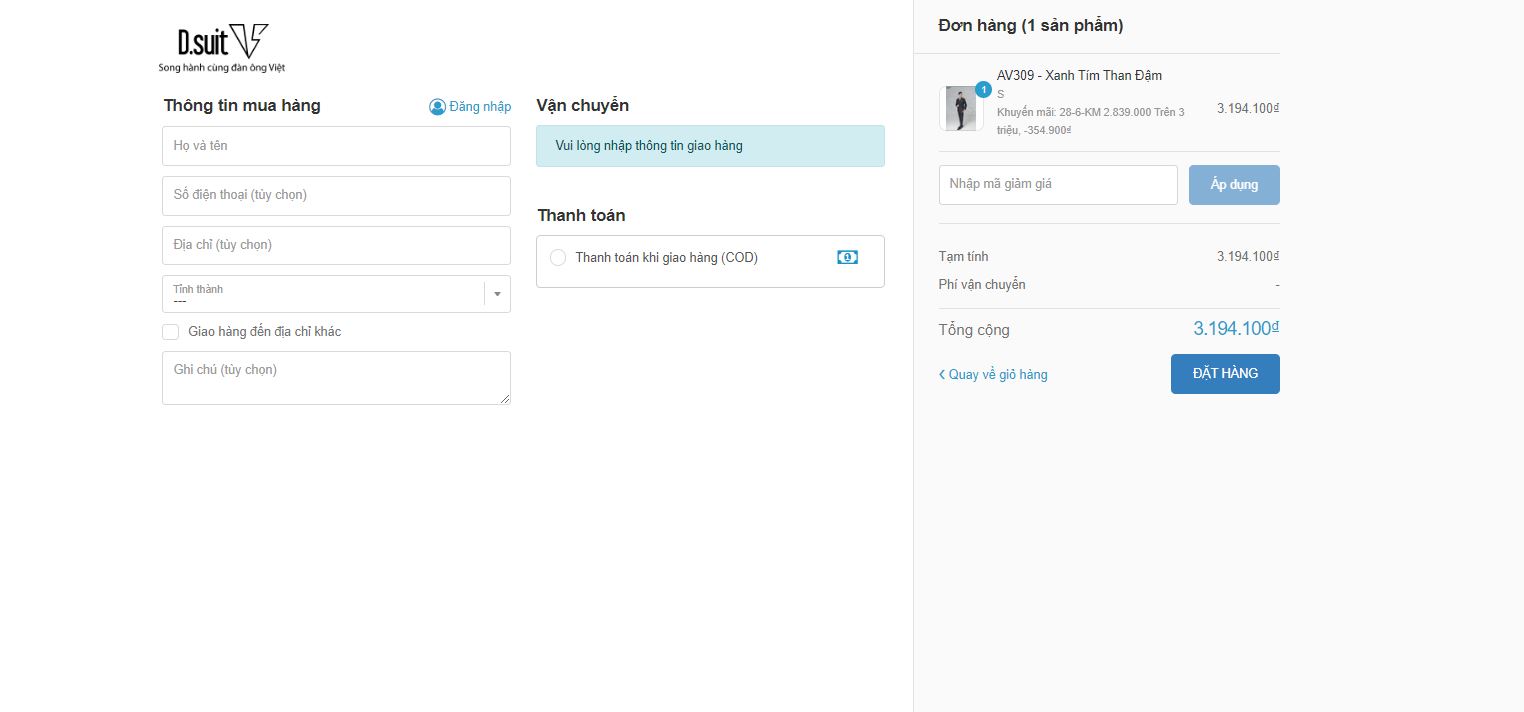Click the quantity badge on product thumbnail
The width and height of the screenshot is (1524, 712).
coord(983,90)
